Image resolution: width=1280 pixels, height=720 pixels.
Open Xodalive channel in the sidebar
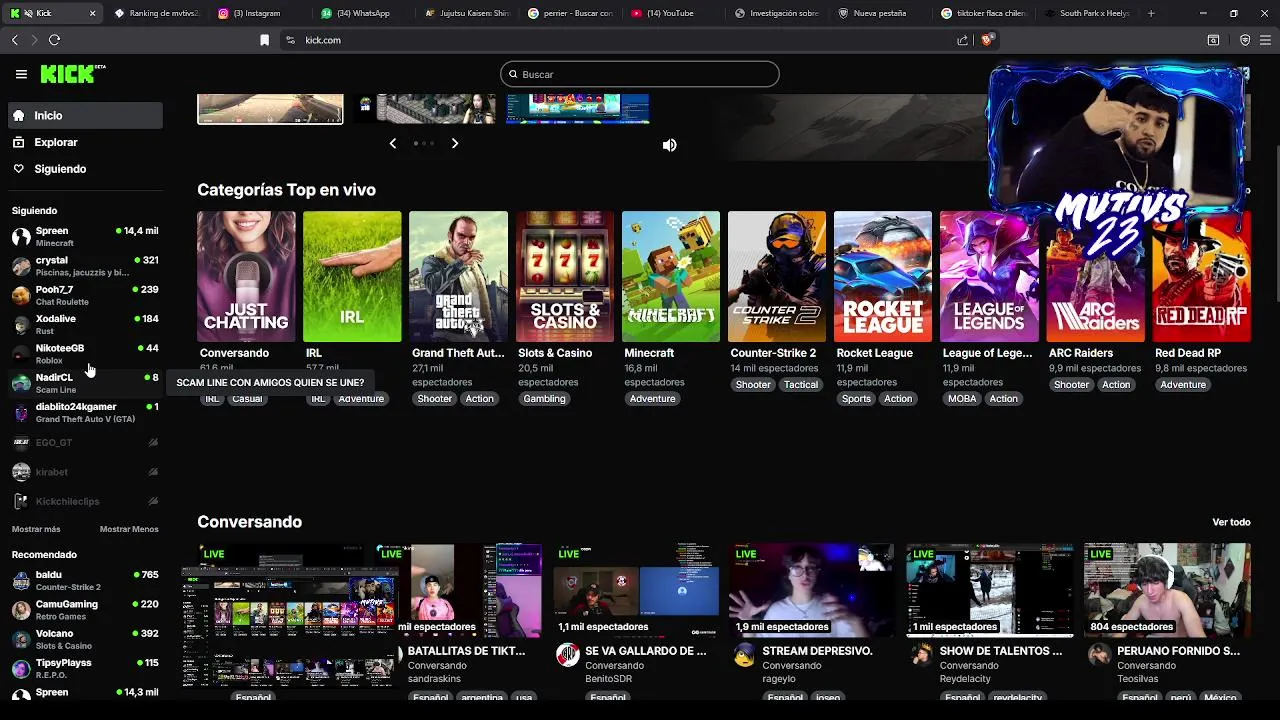[x=85, y=324]
